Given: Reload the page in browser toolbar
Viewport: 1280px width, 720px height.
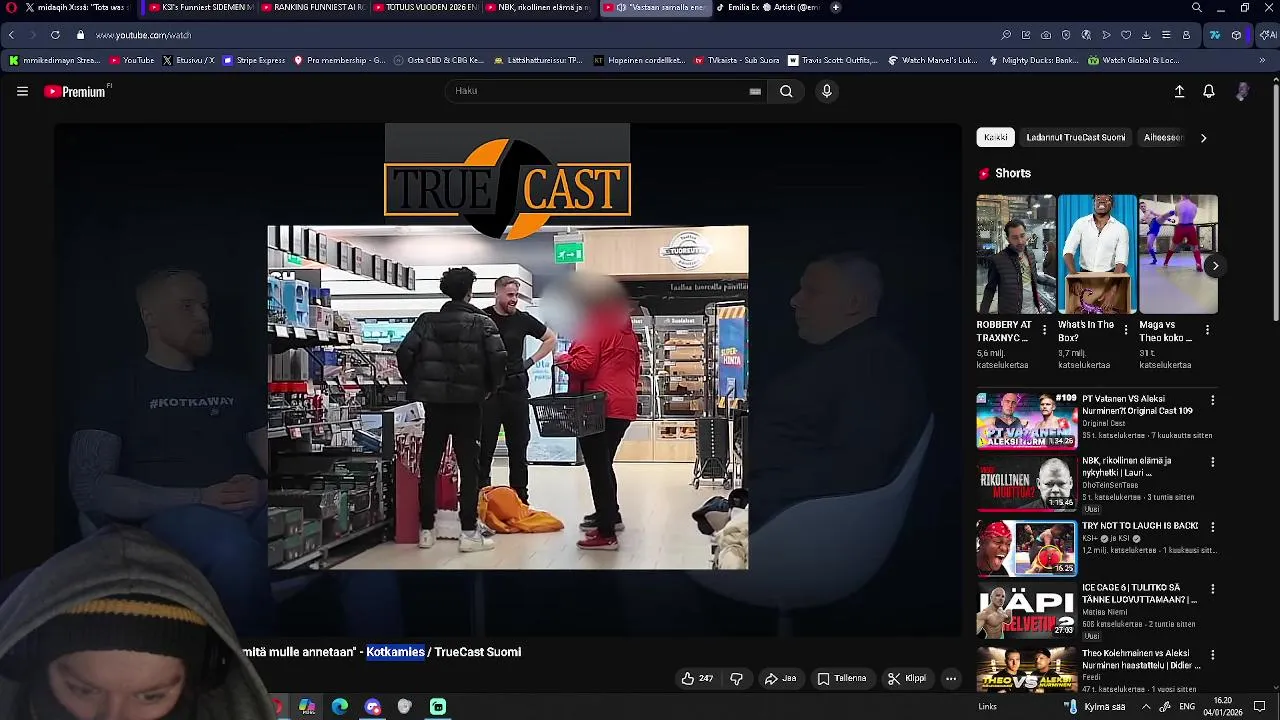Looking at the screenshot, I should point(55,35).
